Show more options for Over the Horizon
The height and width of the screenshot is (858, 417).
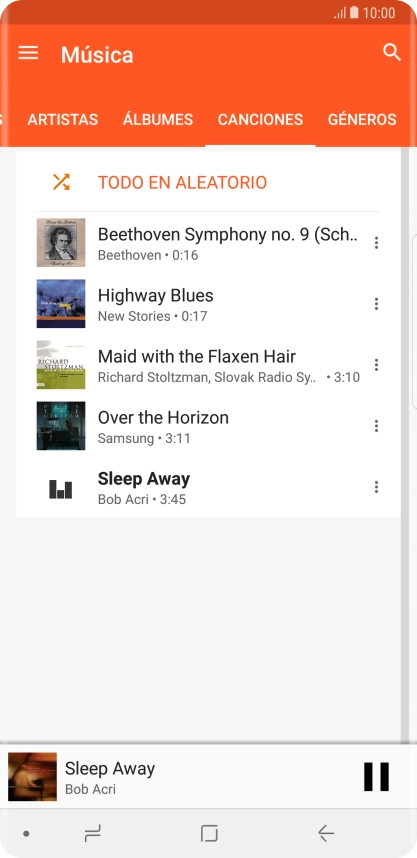pyautogui.click(x=376, y=426)
